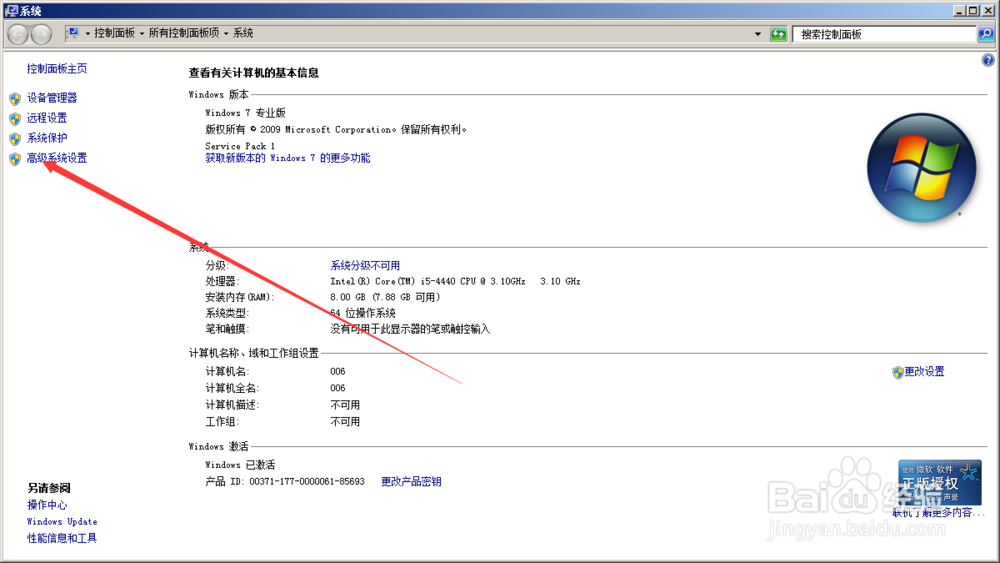
Task: Click the Forward navigation arrow button
Action: (x=41, y=34)
